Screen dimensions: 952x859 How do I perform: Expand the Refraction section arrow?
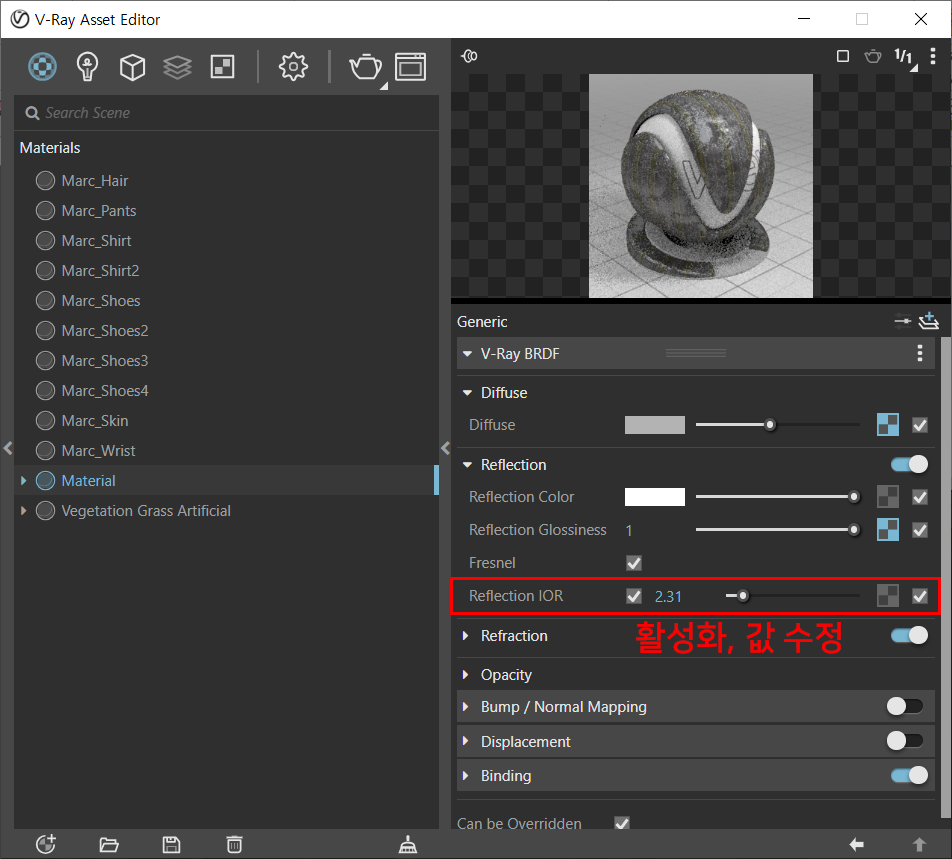pos(466,636)
